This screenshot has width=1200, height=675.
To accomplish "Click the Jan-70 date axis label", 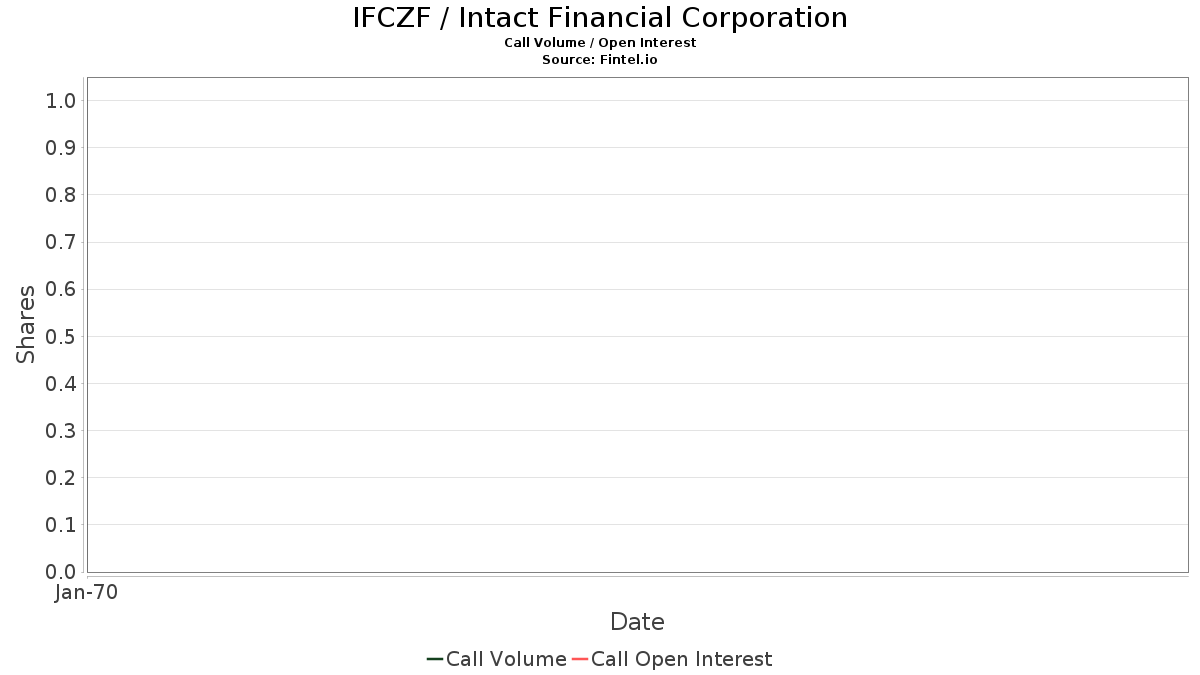I will [87, 593].
